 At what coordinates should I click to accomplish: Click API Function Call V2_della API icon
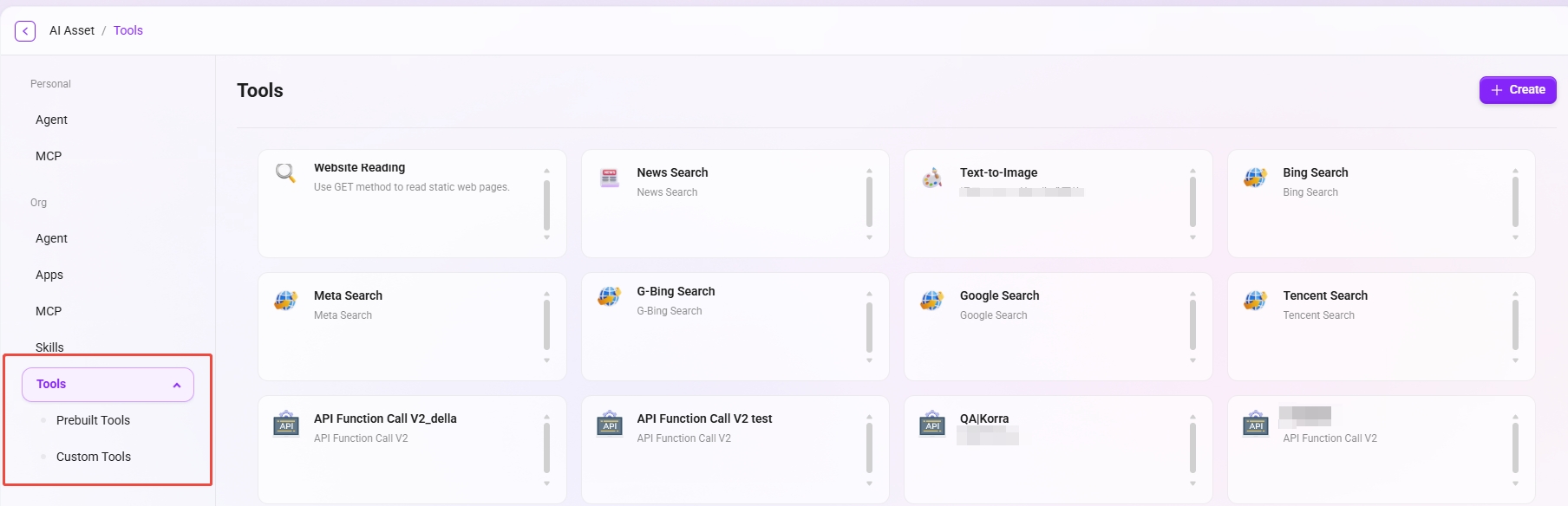coord(286,424)
